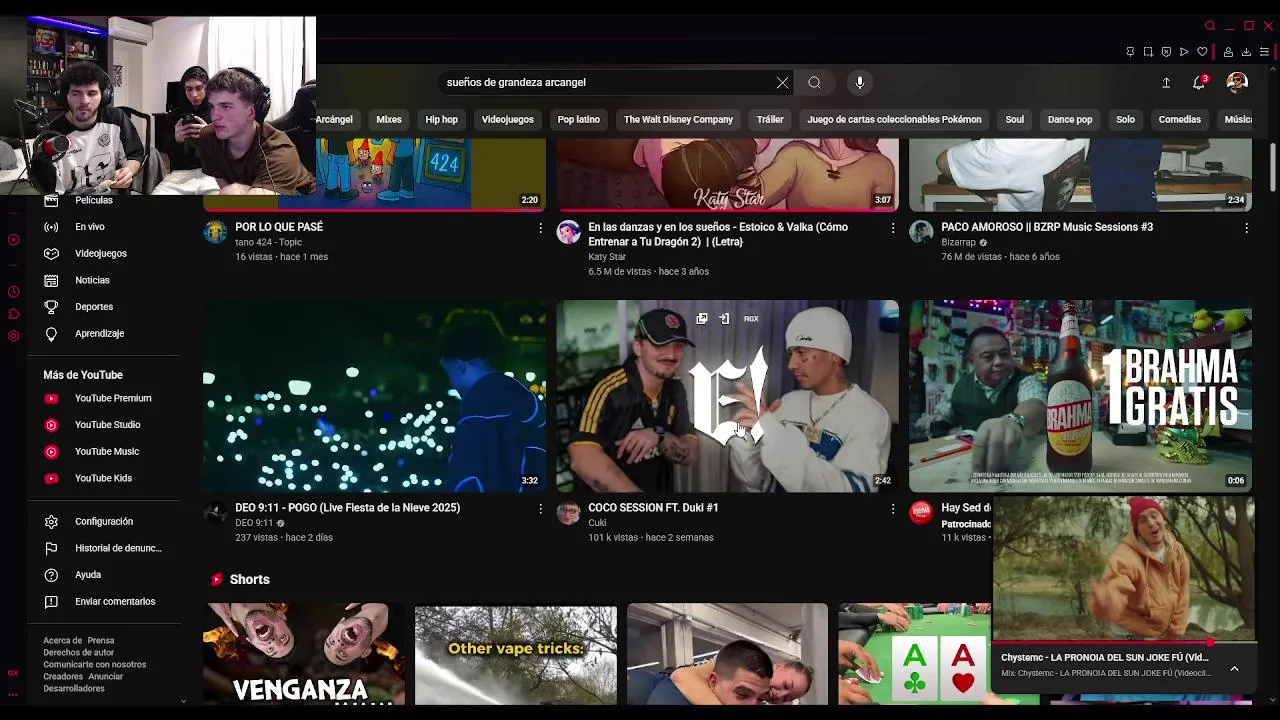Select the Dance pop filter chip
This screenshot has height=720, width=1280.
click(x=1070, y=120)
